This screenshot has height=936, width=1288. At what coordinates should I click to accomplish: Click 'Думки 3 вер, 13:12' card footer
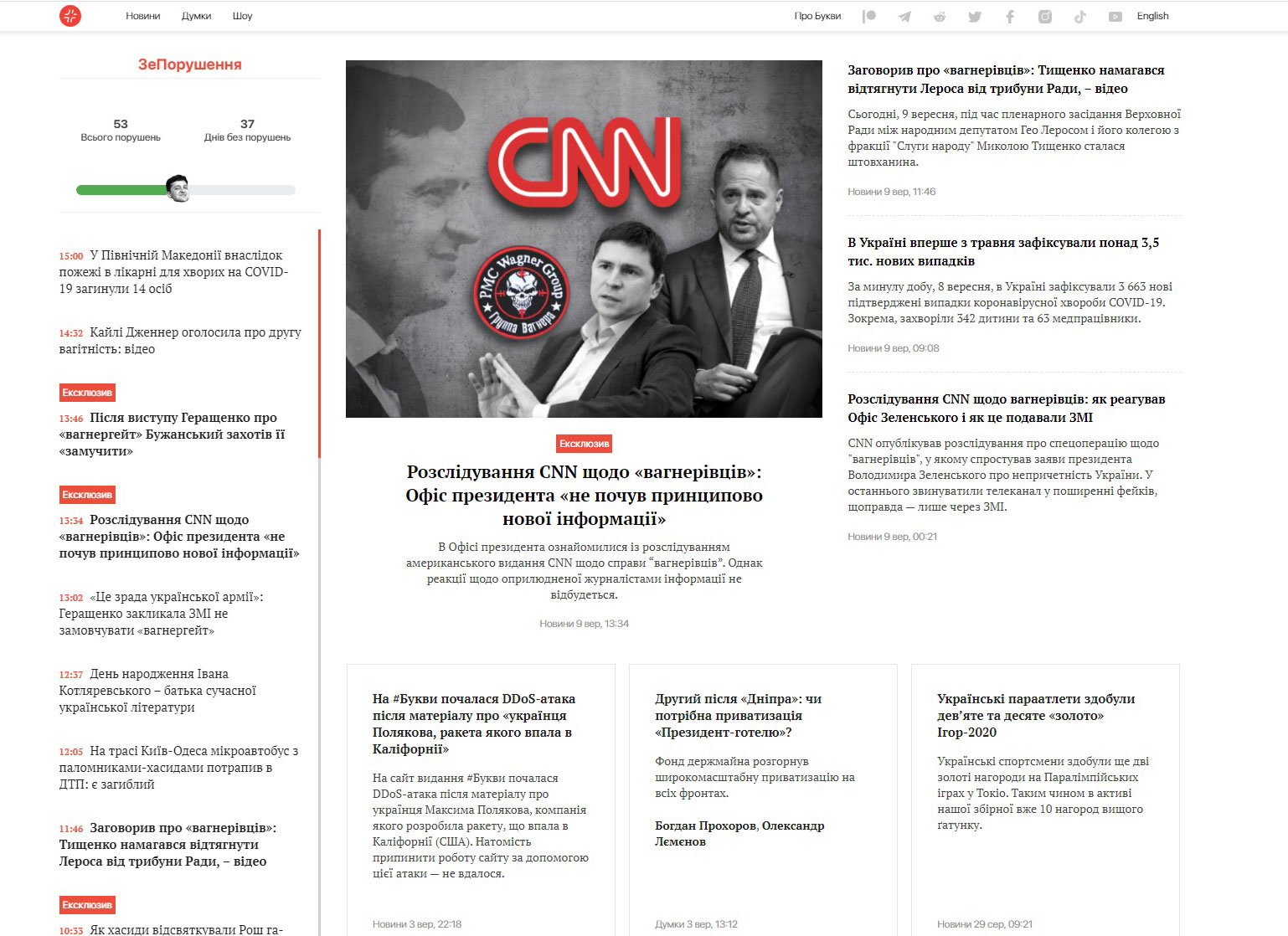pos(696,924)
